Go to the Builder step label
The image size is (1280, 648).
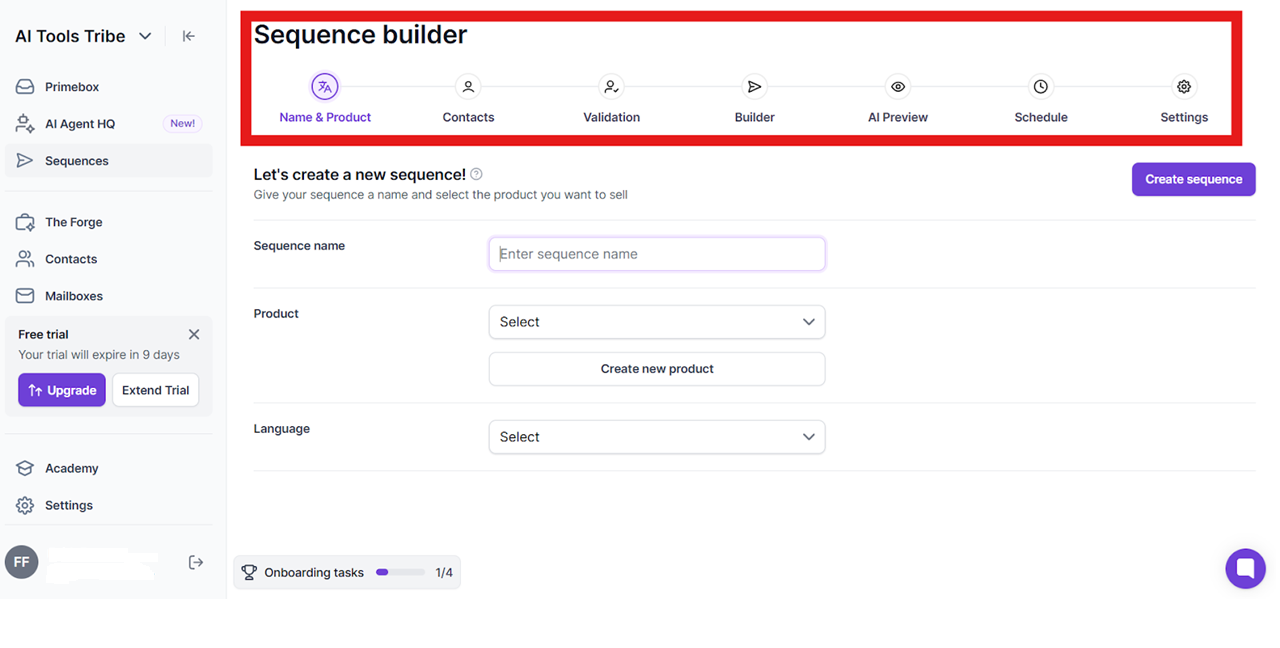(755, 117)
